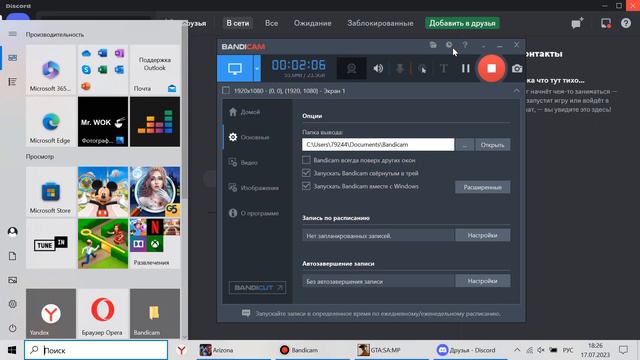Open the TuneIn tile in Start menu
The image size is (640, 360).
(51, 244)
